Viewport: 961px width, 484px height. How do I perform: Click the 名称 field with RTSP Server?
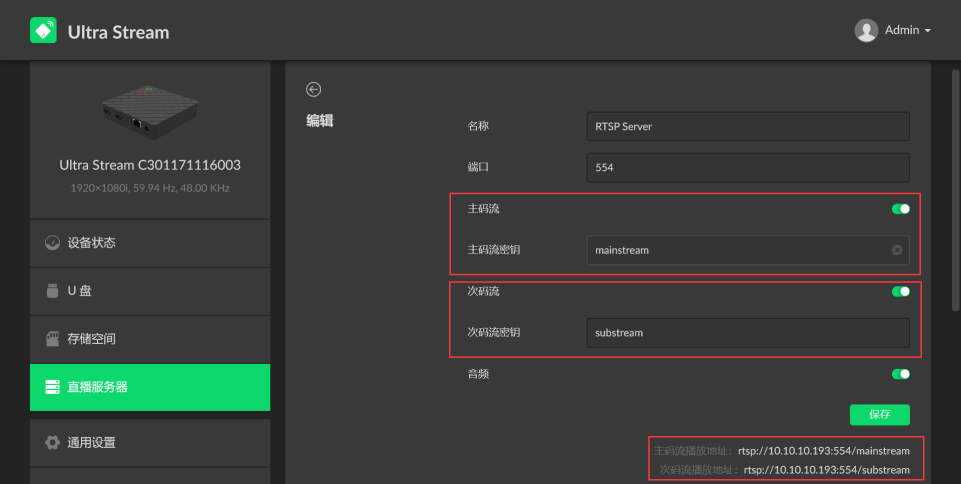748,126
